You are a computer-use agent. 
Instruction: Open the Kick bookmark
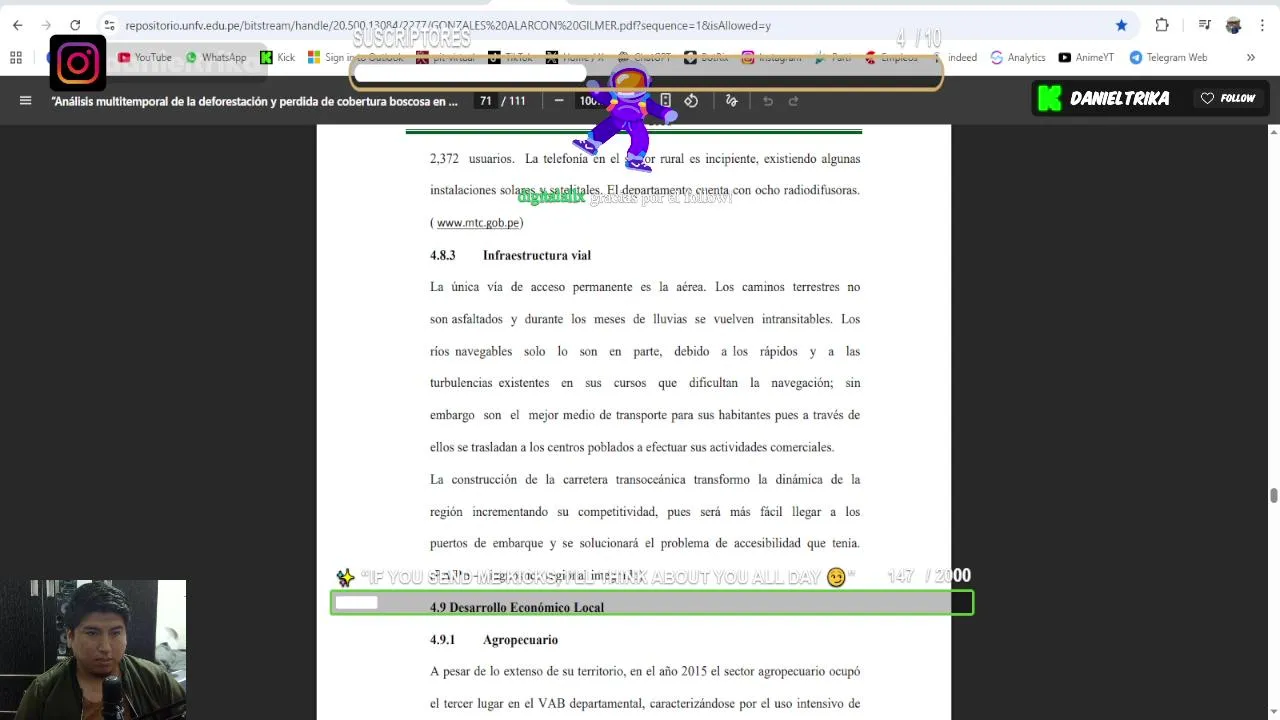[x=277, y=58]
